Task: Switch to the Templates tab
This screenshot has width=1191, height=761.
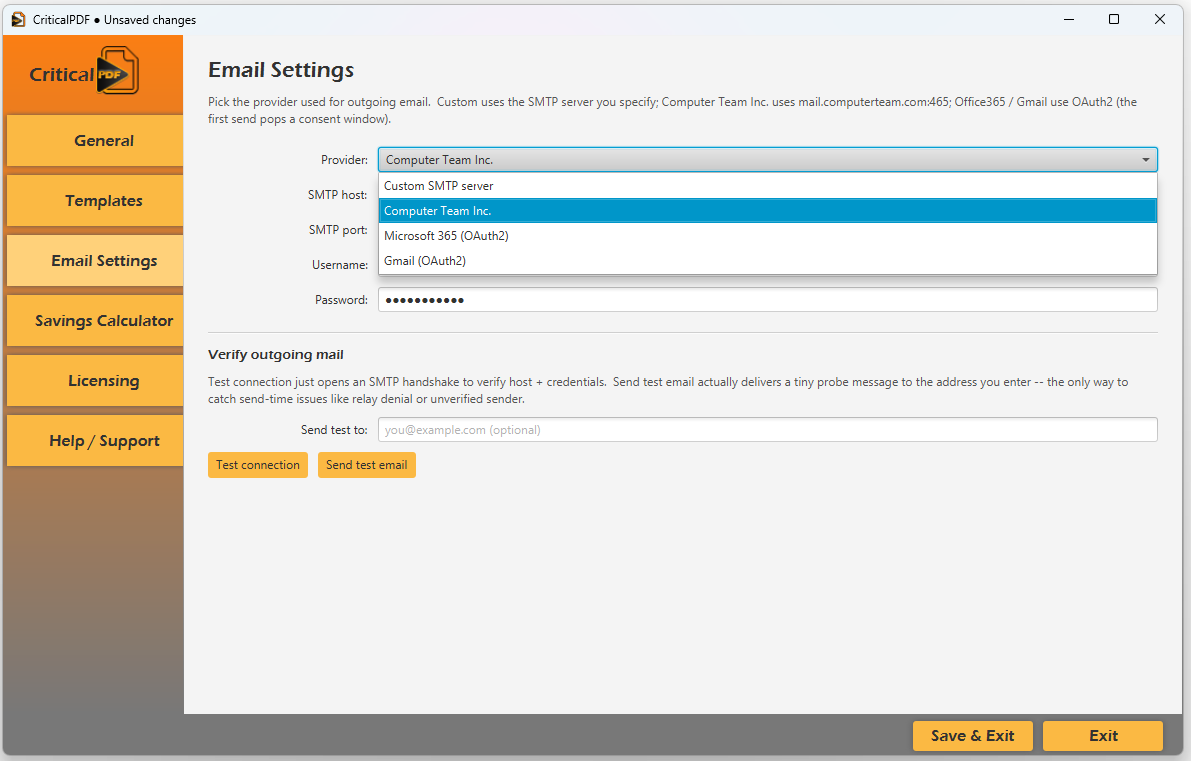Action: tap(95, 201)
